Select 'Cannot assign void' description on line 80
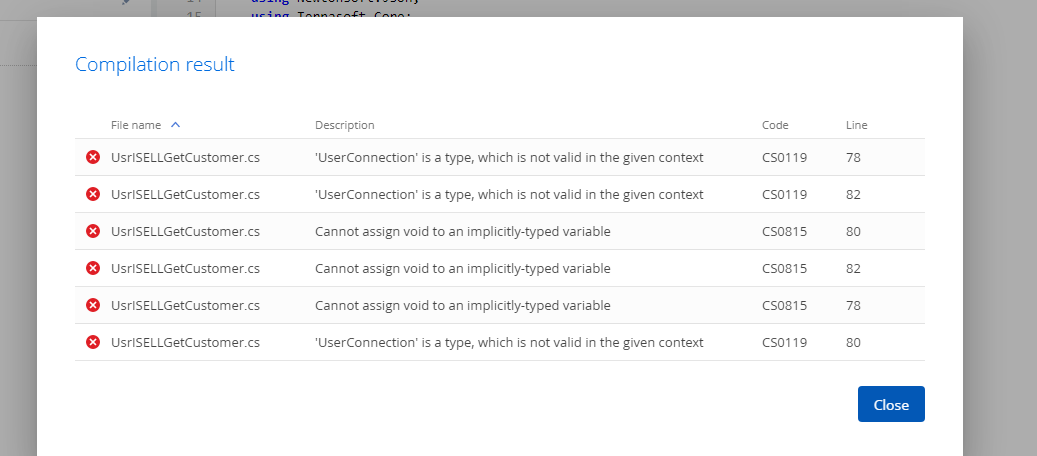The image size is (1037, 456). pos(462,232)
